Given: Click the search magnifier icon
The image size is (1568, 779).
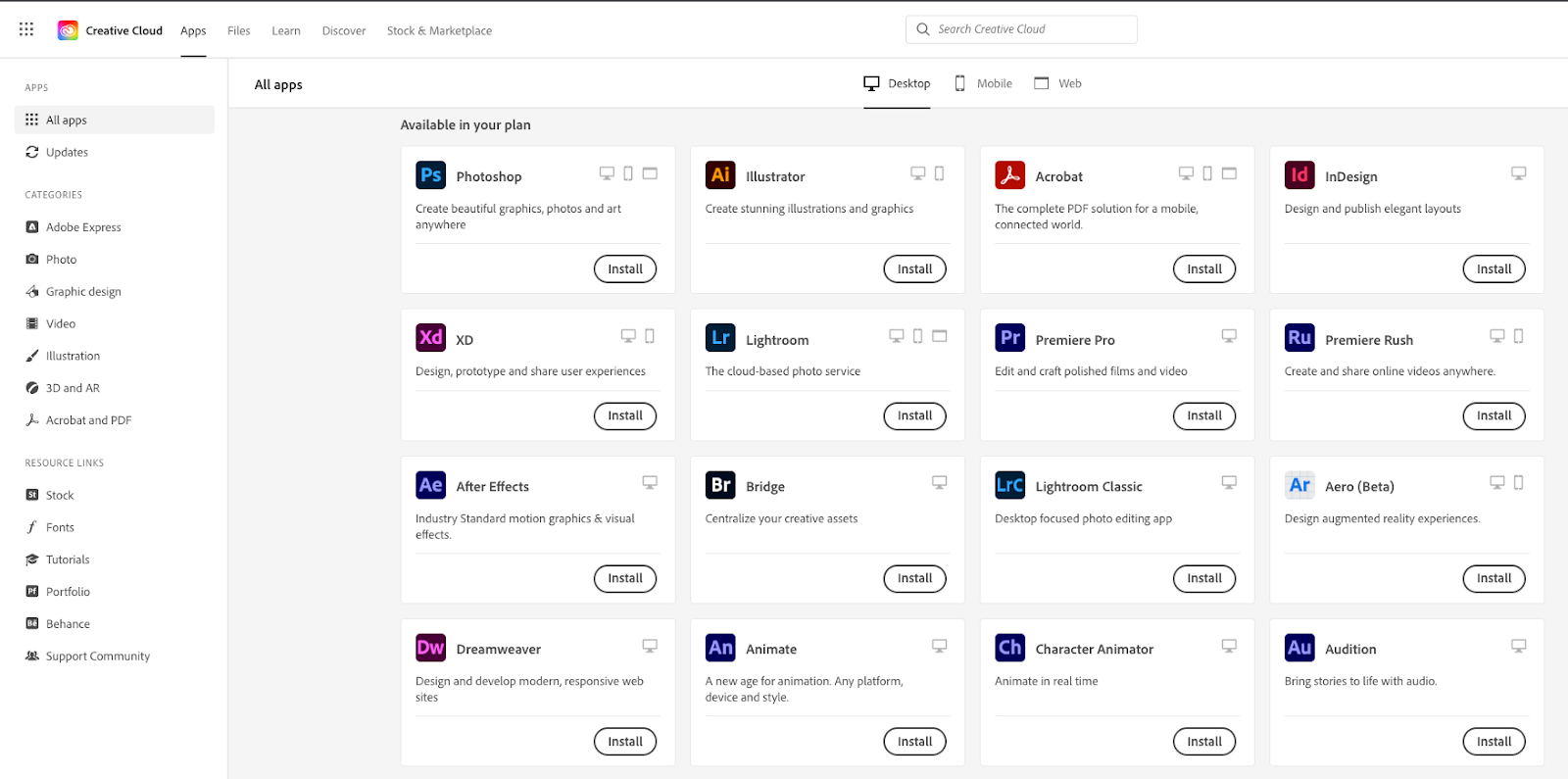Looking at the screenshot, I should click(x=922, y=29).
